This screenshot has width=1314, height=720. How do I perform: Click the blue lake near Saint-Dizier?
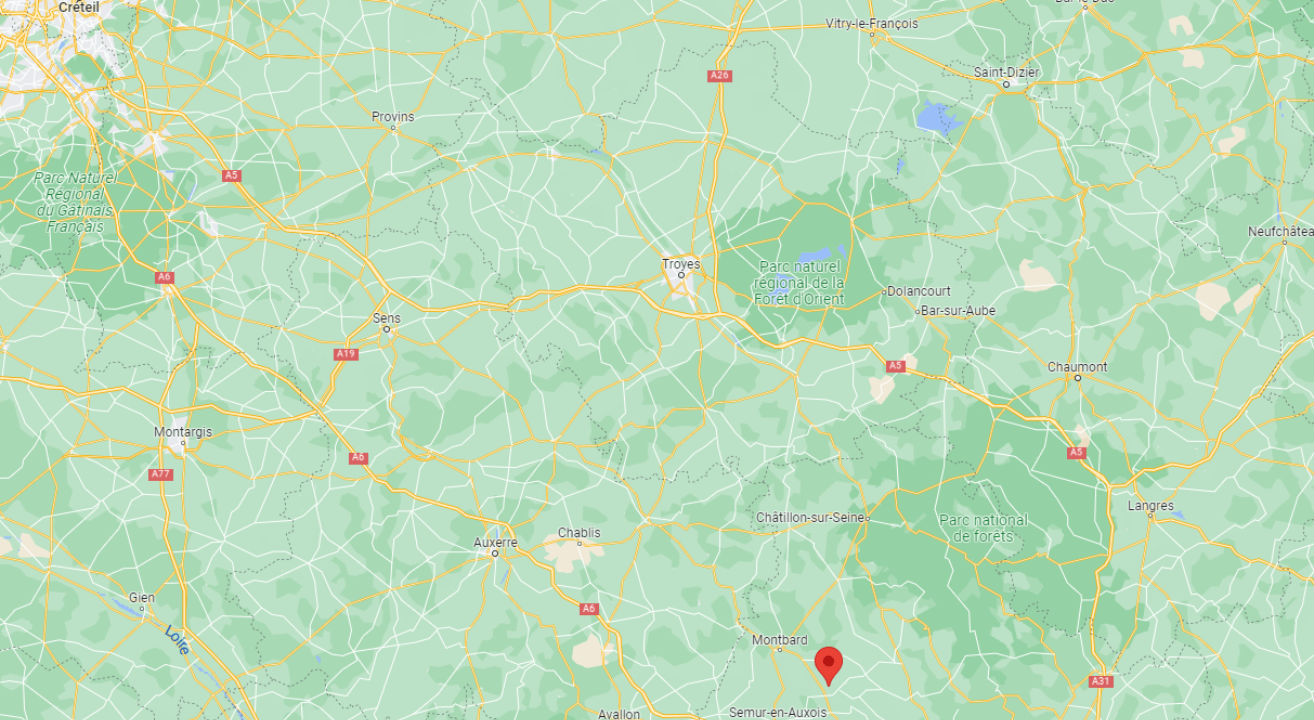[938, 118]
